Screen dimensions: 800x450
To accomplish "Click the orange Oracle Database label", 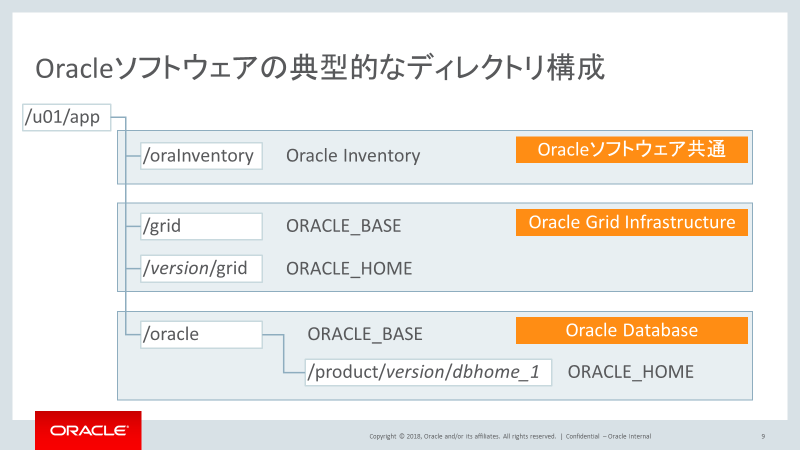I will (x=631, y=330).
